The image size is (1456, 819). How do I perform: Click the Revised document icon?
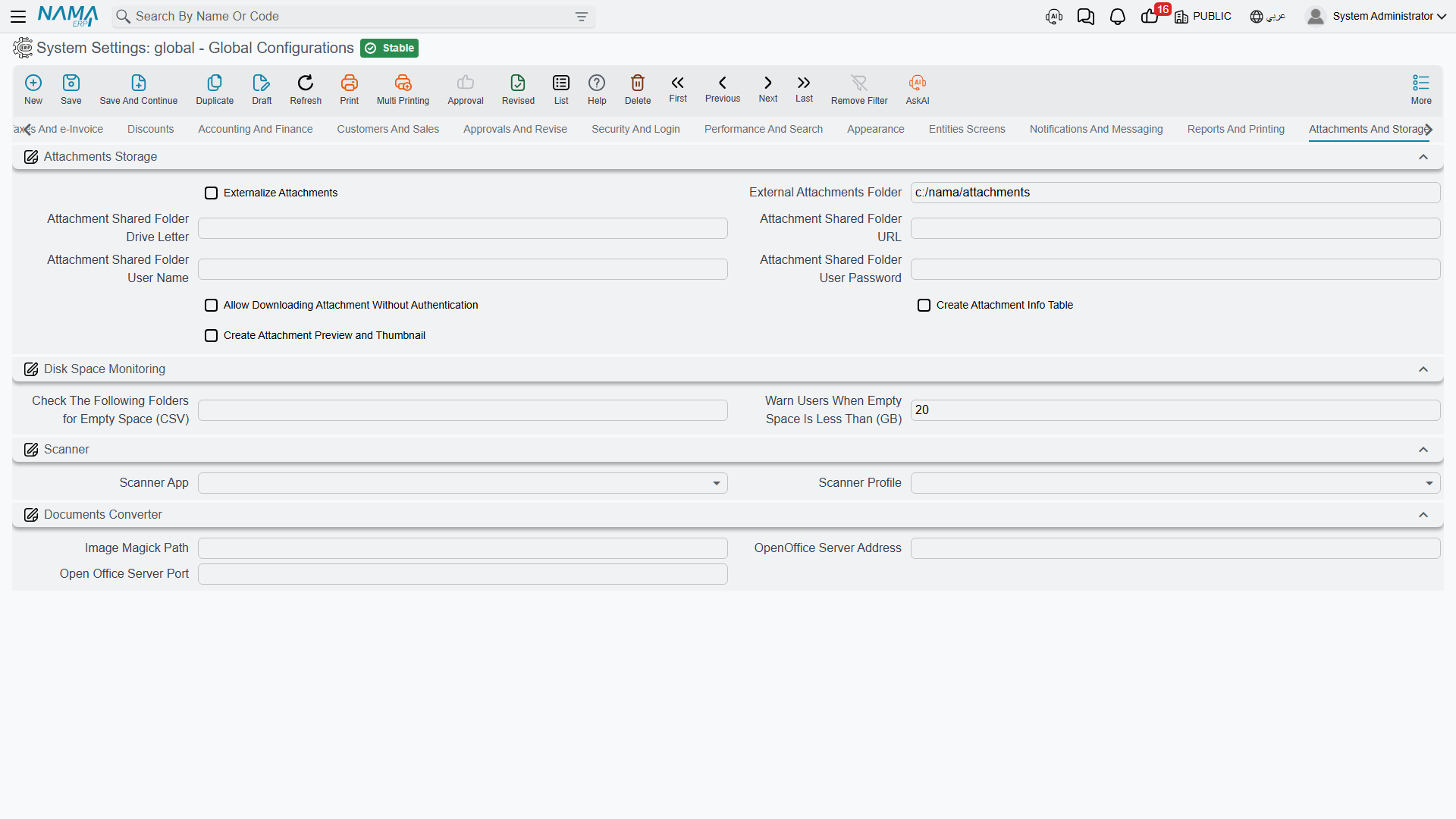tap(518, 83)
